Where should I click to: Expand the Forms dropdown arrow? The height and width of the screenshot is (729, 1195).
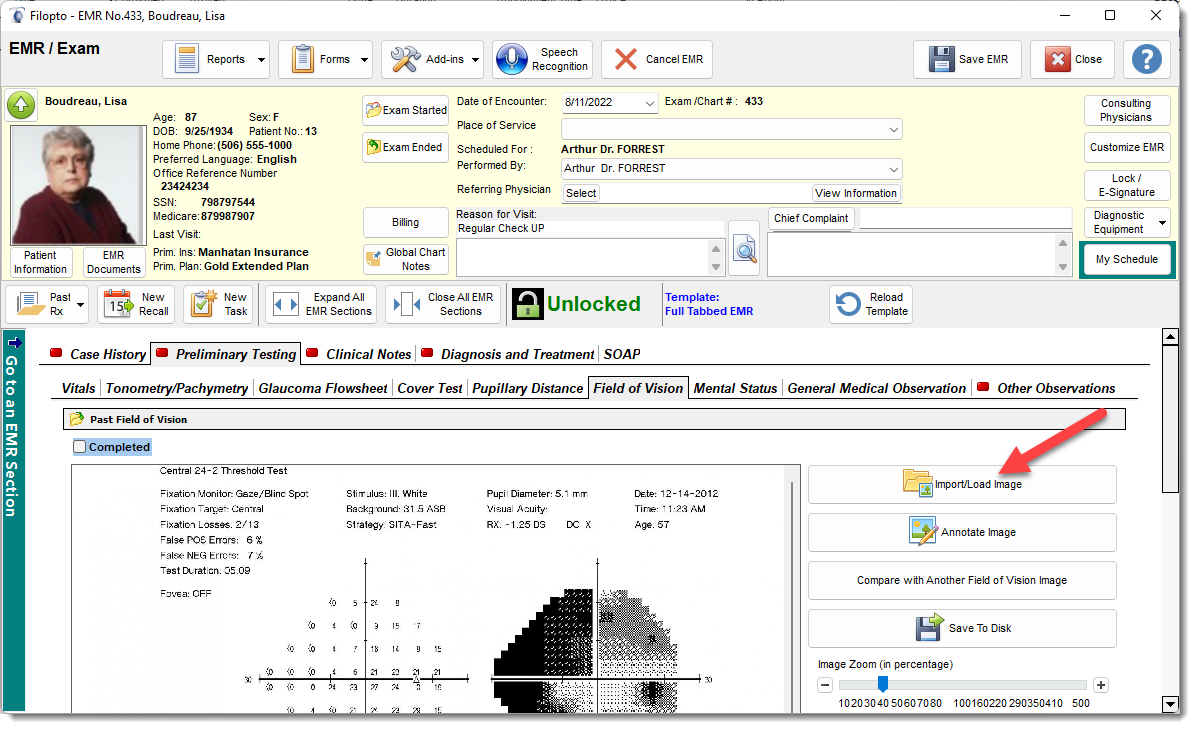(x=364, y=59)
